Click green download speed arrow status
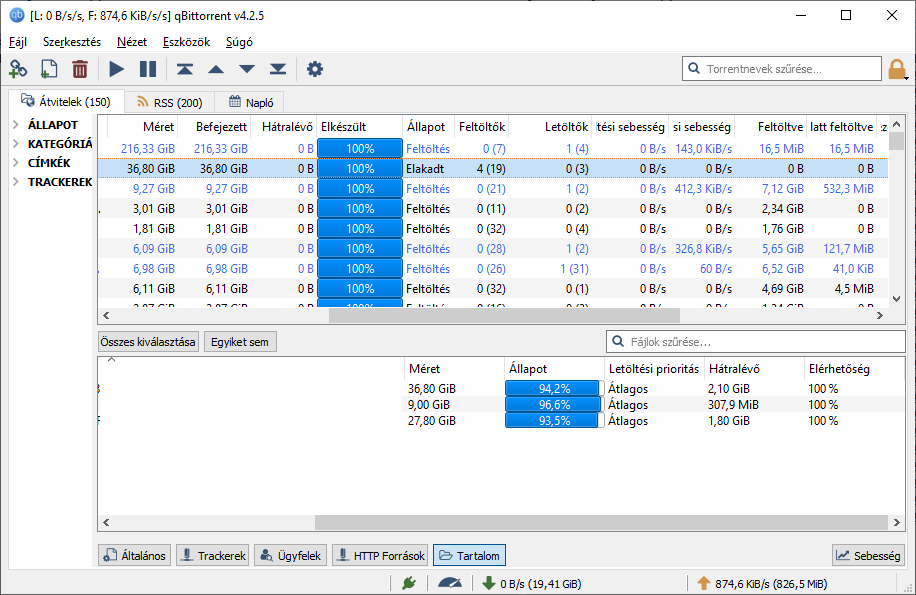 point(488,583)
